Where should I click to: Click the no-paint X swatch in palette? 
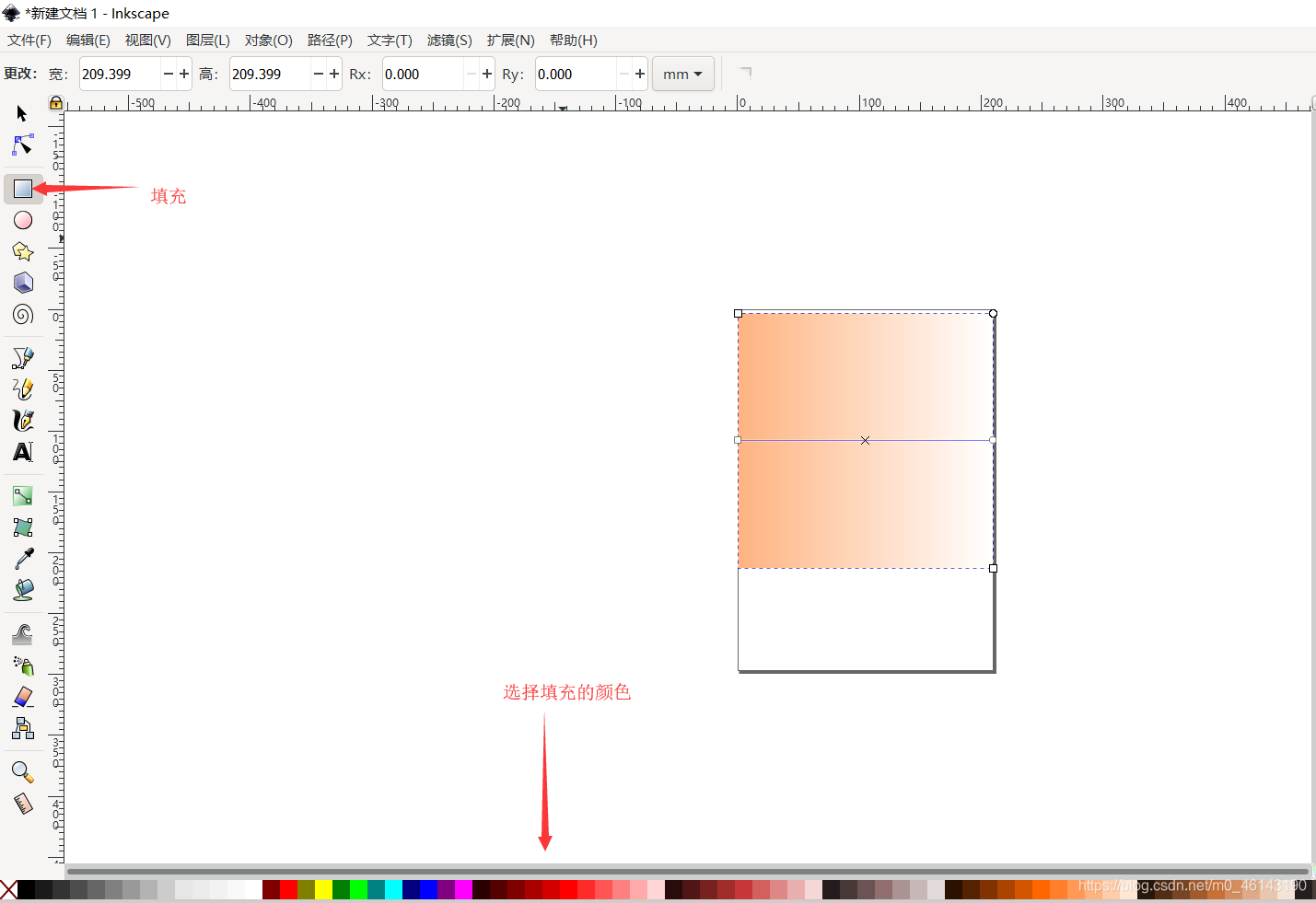click(x=8, y=889)
